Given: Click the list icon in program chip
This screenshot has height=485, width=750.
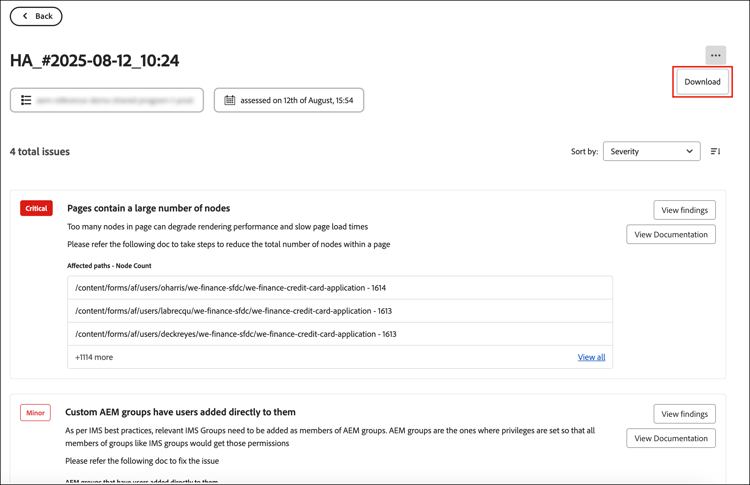Looking at the screenshot, I should click(x=26, y=100).
